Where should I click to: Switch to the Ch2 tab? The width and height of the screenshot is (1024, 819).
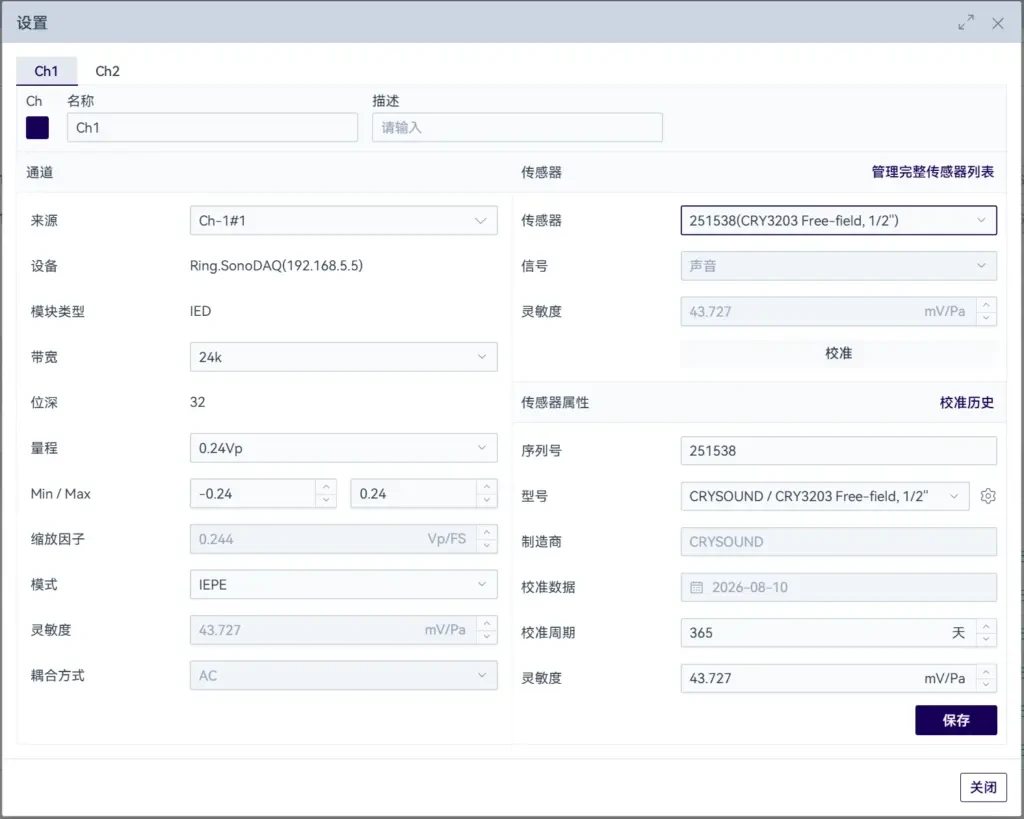108,71
